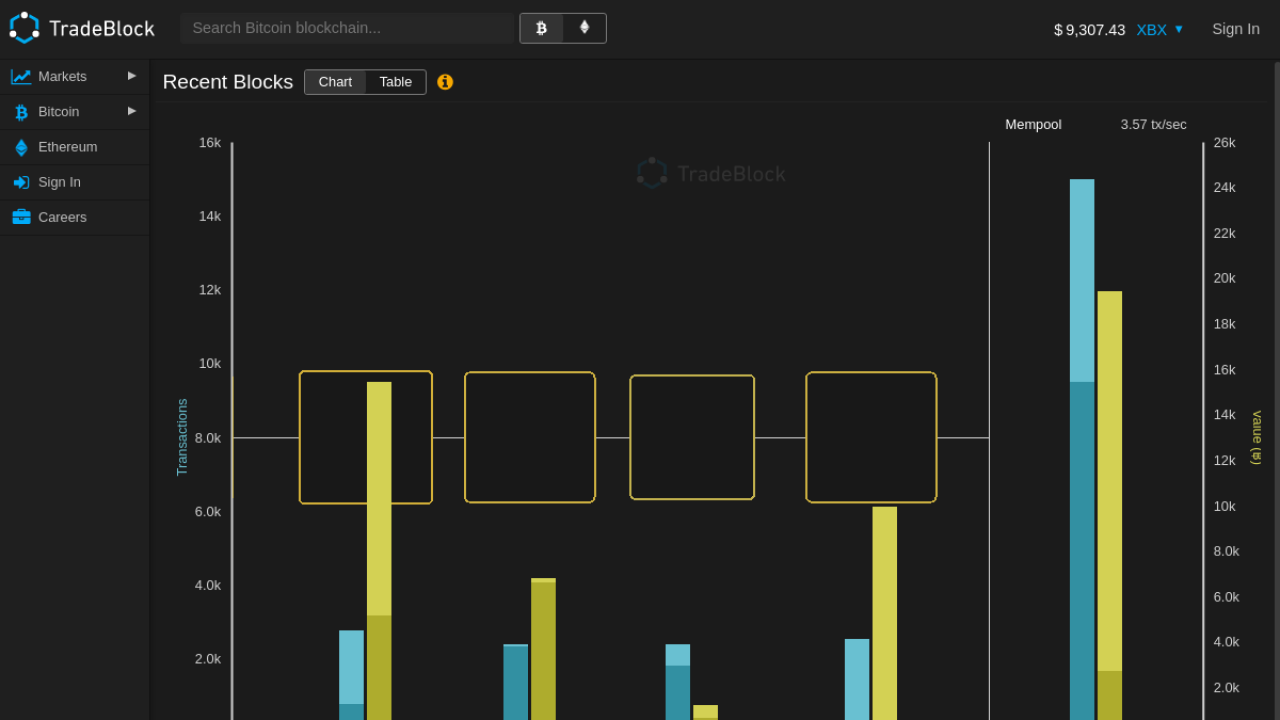Click the third block's short yellow value bar

(x=705, y=712)
